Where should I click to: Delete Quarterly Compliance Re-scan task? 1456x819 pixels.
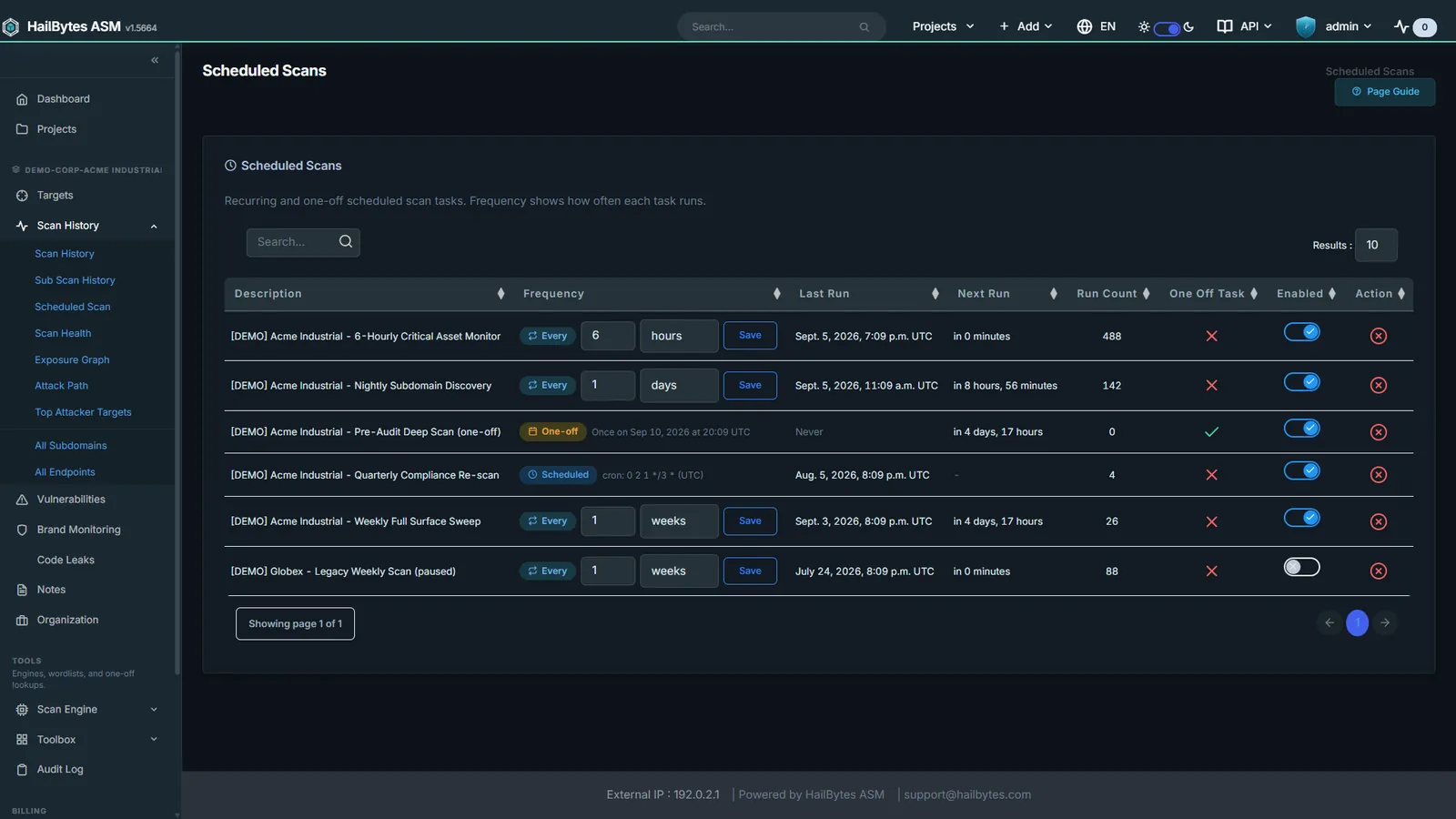1379,475
